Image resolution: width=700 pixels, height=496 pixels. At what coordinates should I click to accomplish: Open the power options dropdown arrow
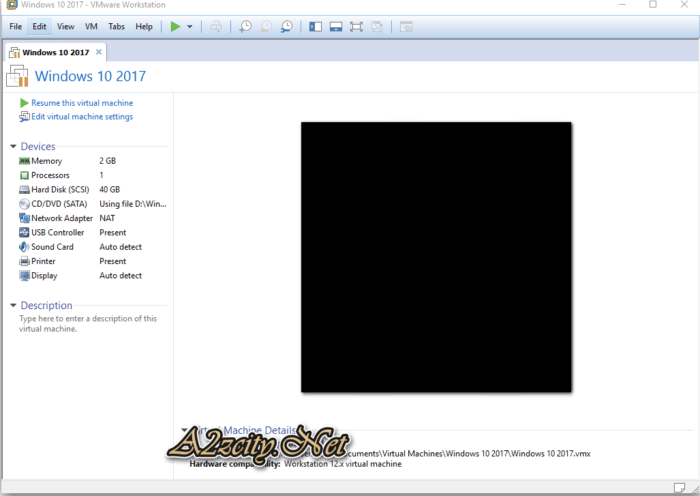click(190, 27)
